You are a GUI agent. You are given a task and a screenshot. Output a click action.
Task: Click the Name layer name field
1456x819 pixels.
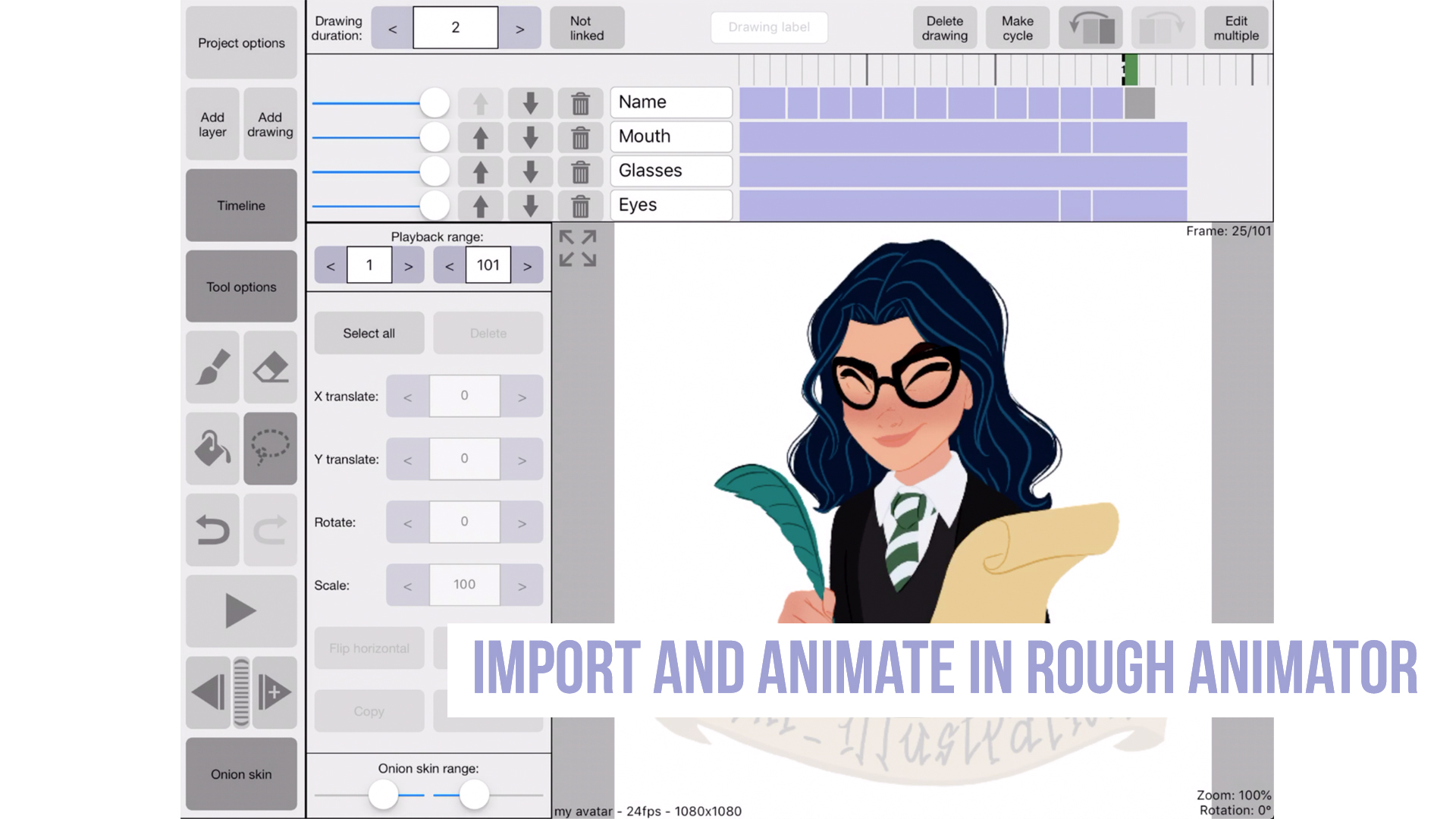(x=671, y=102)
